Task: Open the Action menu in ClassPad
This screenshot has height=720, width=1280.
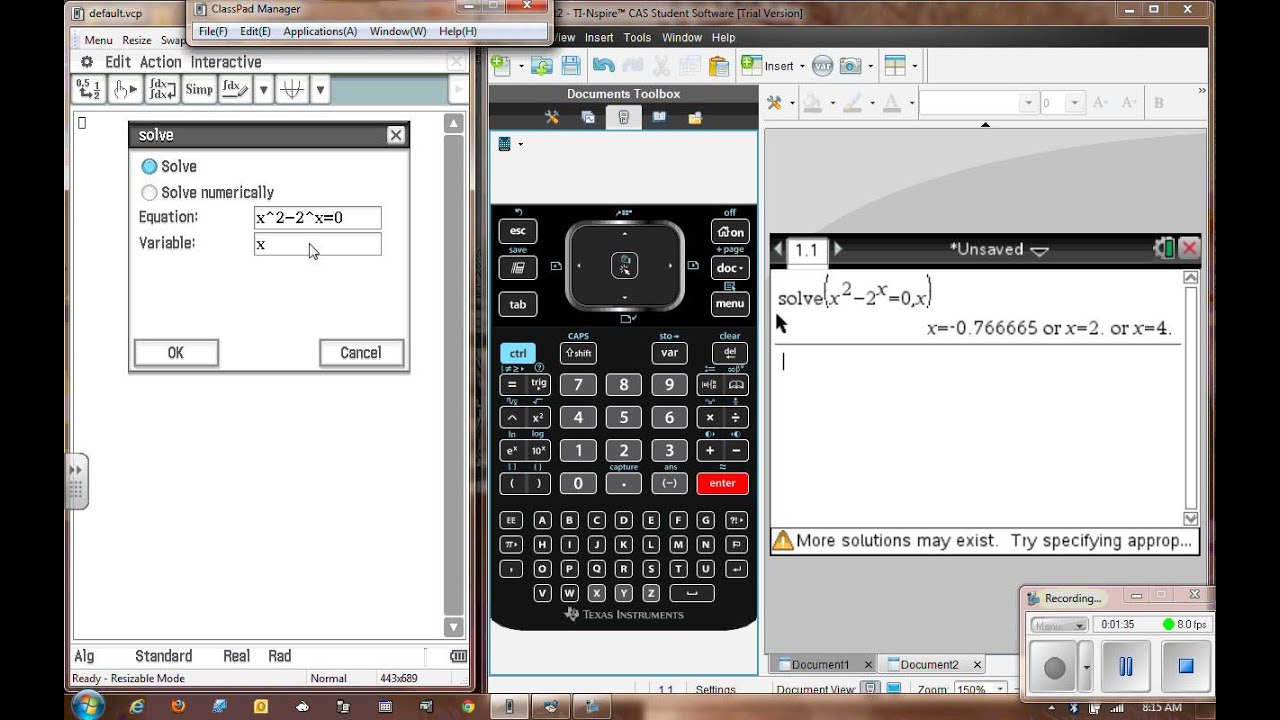Action: [161, 62]
